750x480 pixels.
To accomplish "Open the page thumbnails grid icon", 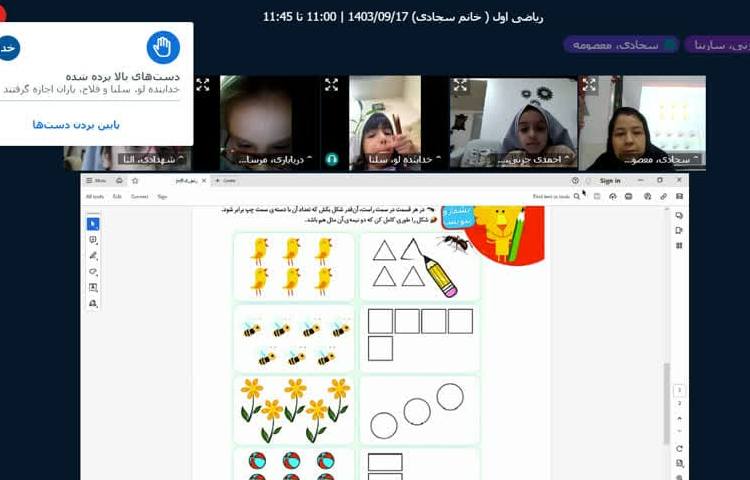I will [x=679, y=245].
